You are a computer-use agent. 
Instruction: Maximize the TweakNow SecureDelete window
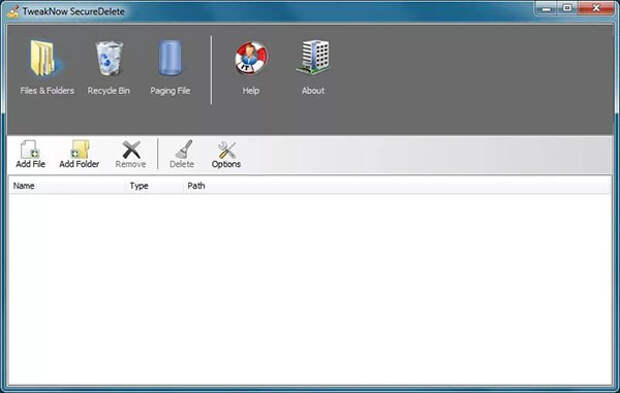click(x=567, y=8)
